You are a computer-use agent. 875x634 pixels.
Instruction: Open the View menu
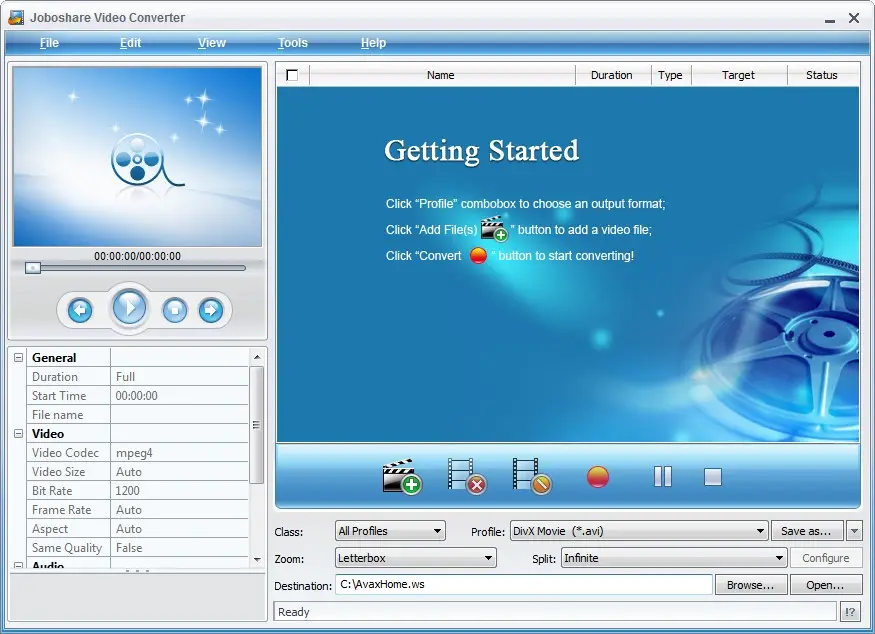(x=212, y=43)
